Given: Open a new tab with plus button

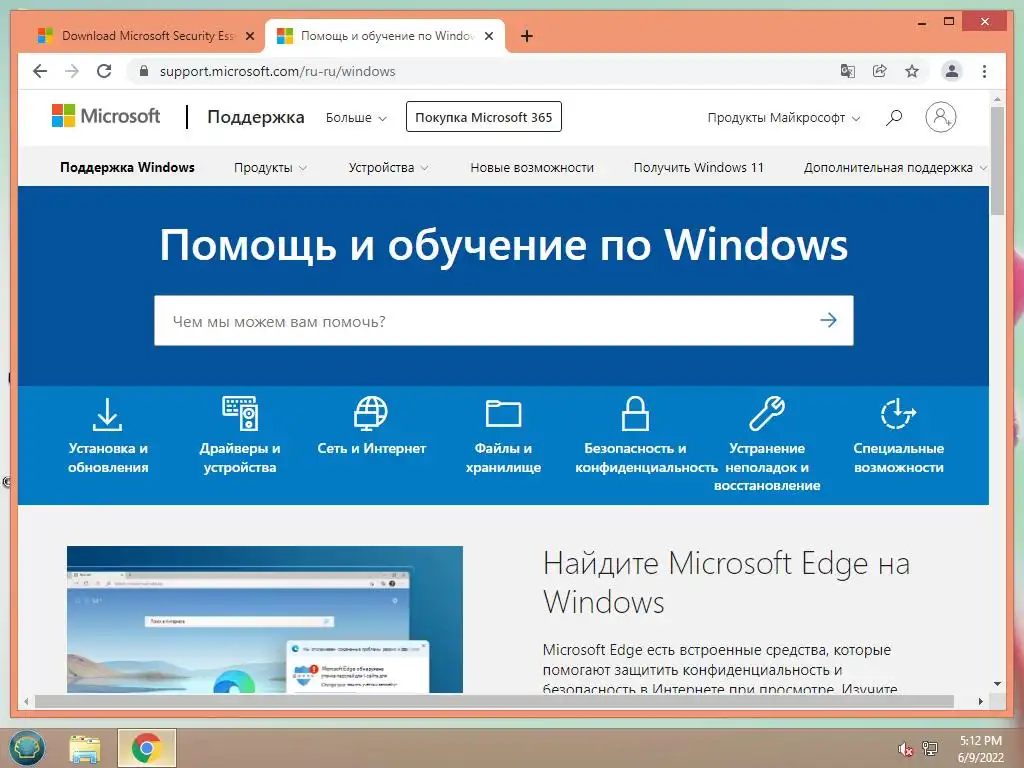Looking at the screenshot, I should pyautogui.click(x=527, y=36).
